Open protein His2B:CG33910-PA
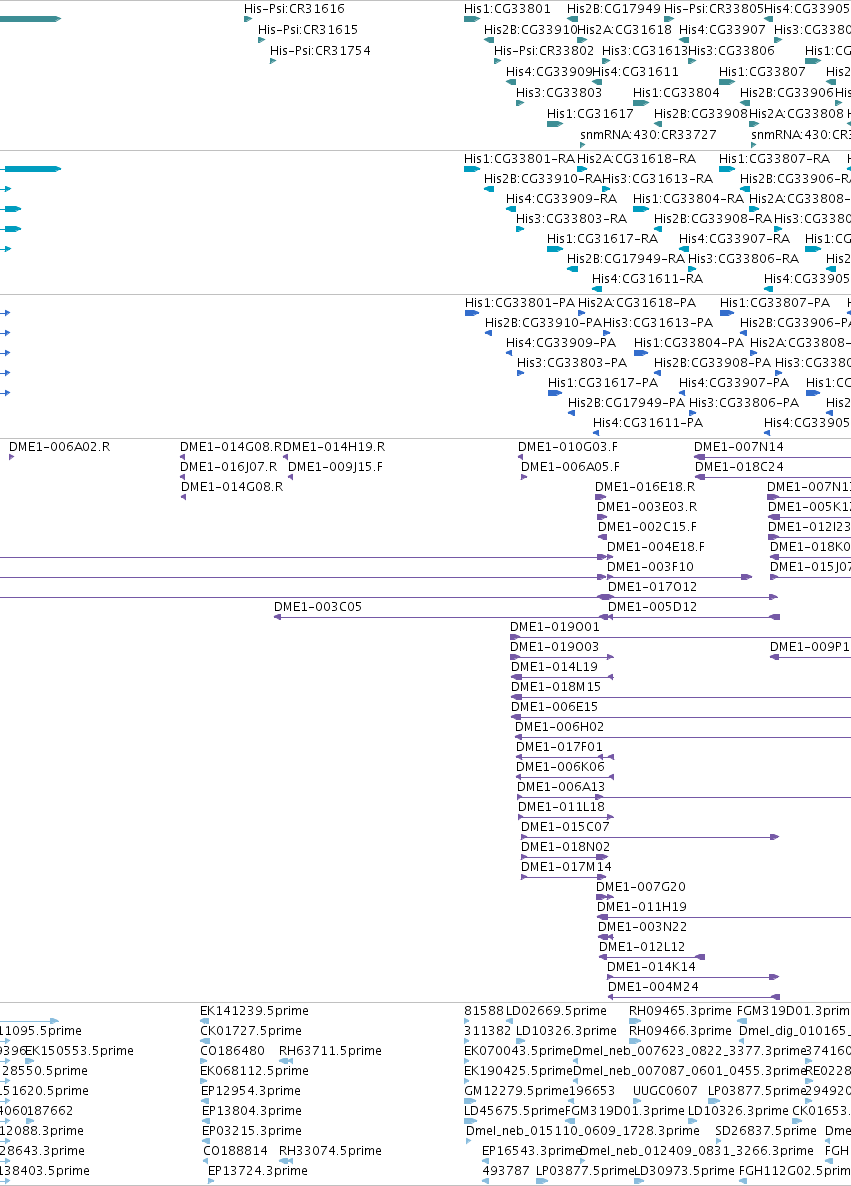Image resolution: width=851 pixels, height=1186 pixels. pyautogui.click(x=543, y=323)
